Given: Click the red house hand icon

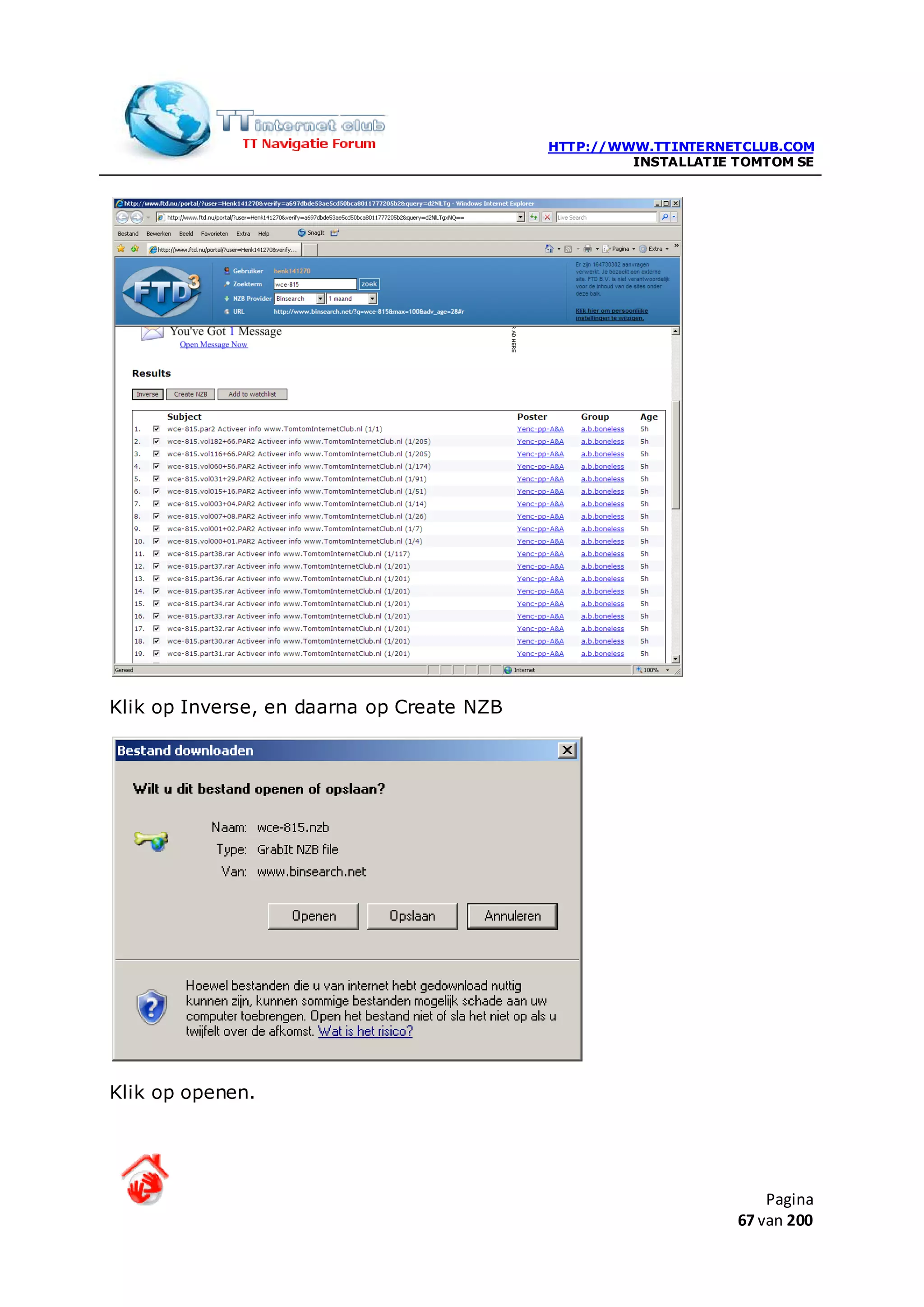Looking at the screenshot, I should [145, 1179].
